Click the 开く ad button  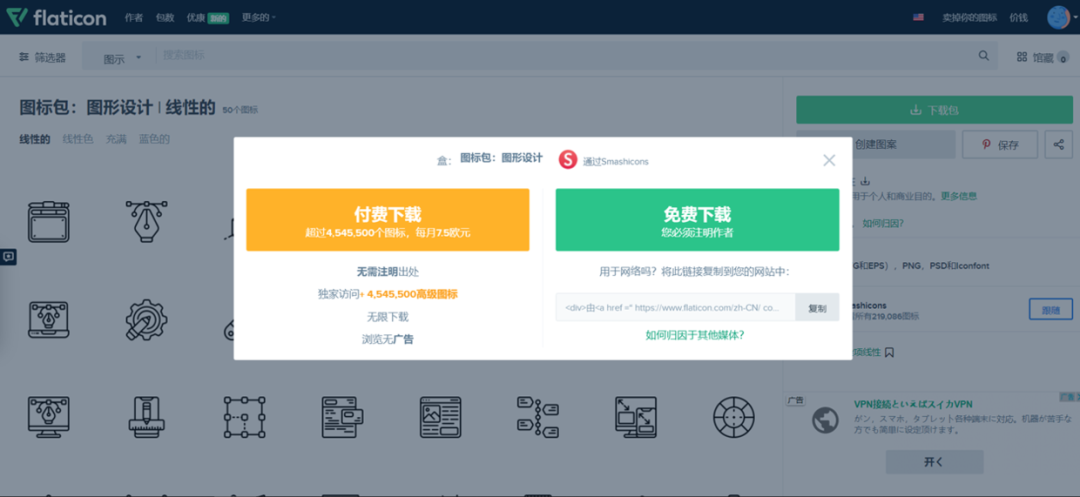934,462
